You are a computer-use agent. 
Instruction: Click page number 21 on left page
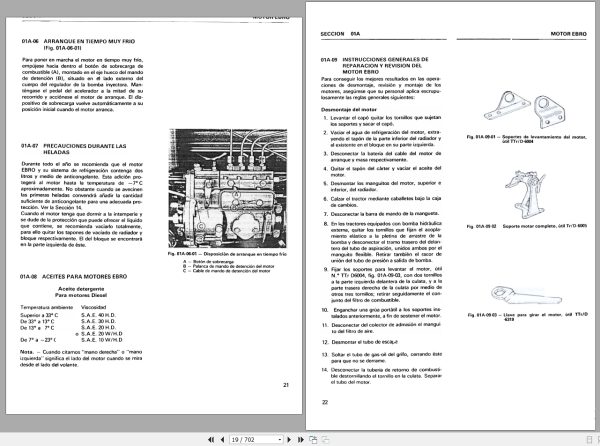286,385
